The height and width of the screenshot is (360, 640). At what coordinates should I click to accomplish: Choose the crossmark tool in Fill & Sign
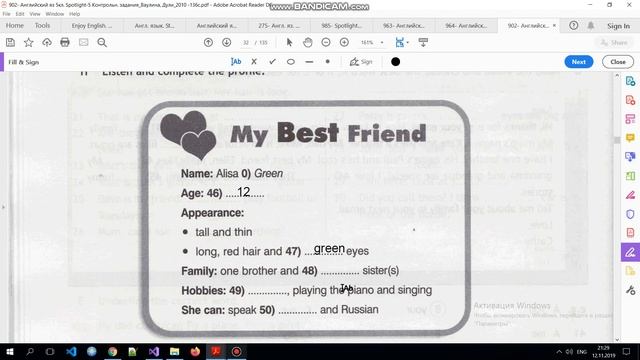pos(254,62)
